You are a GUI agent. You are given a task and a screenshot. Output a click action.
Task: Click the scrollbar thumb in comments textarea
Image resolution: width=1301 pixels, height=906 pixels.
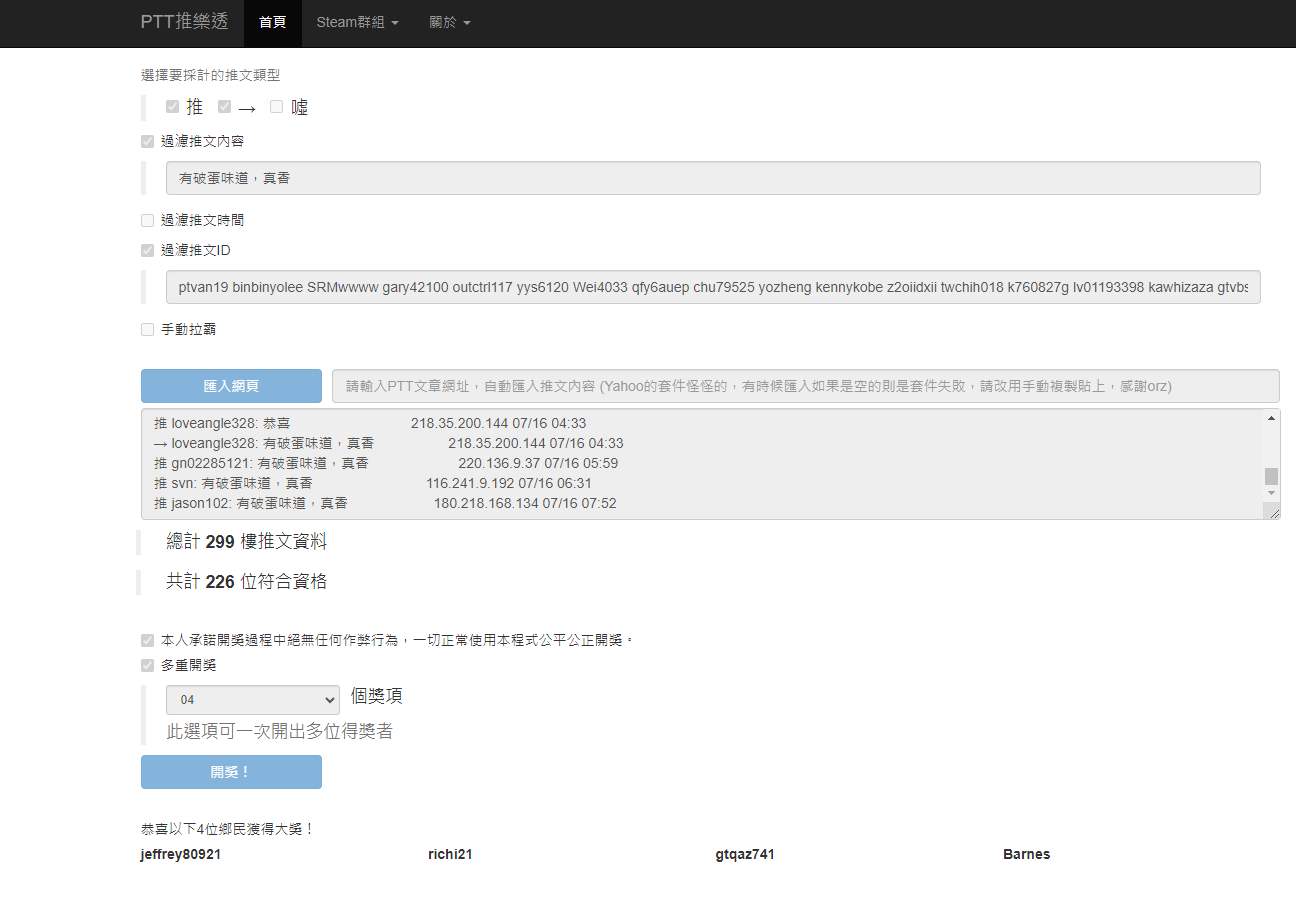[1271, 476]
